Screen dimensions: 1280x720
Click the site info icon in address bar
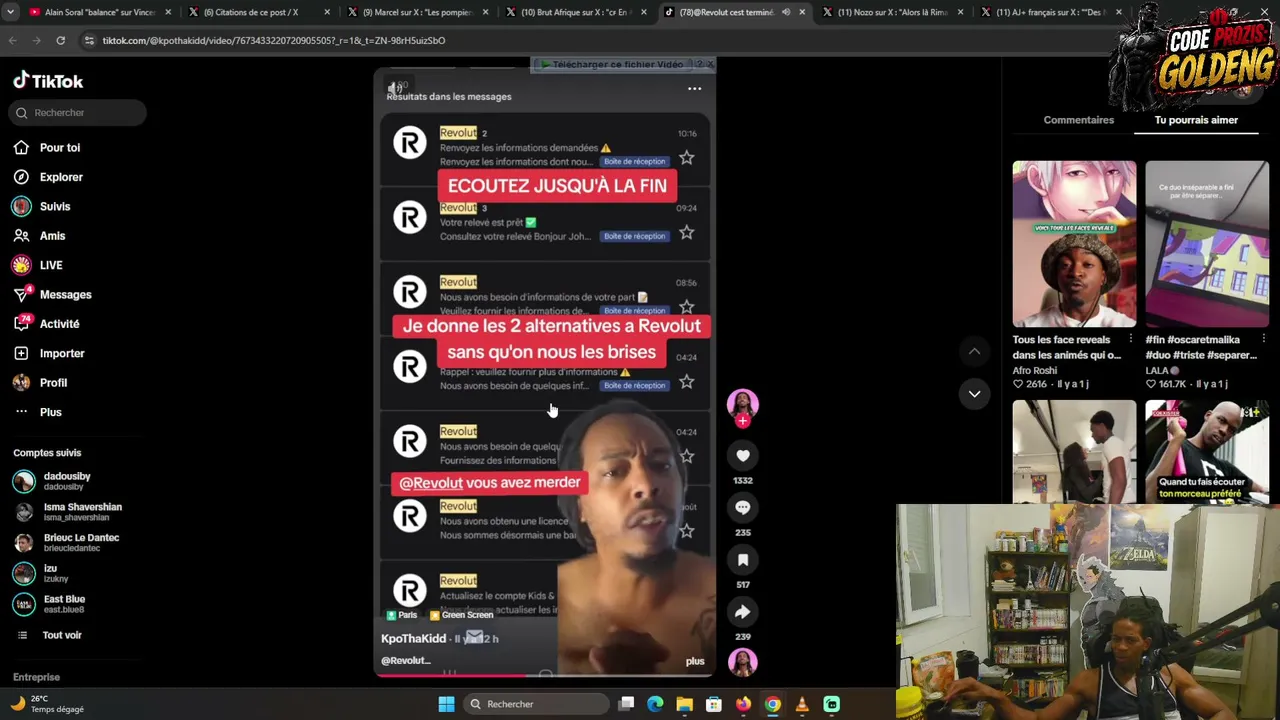(x=89, y=40)
